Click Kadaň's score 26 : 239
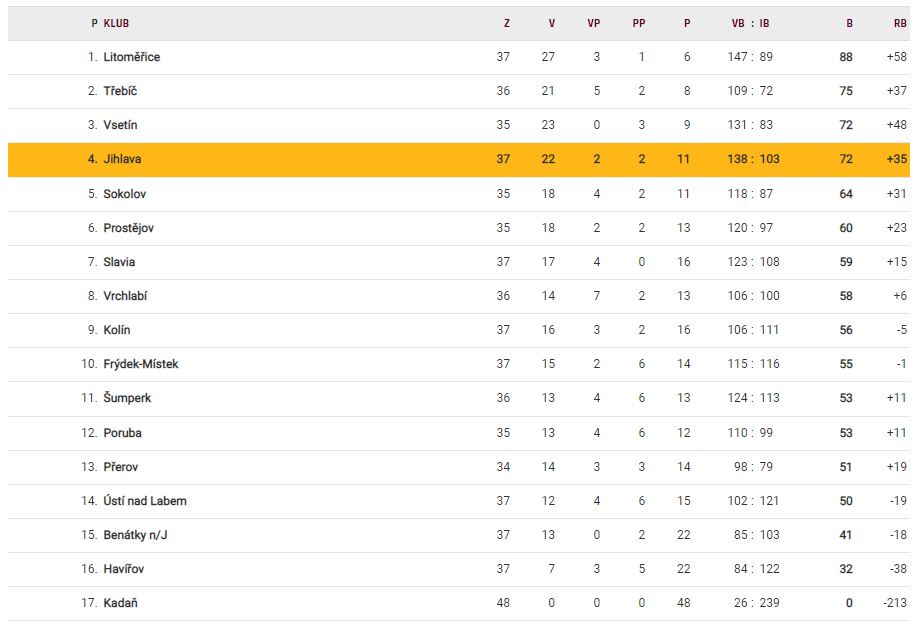Screen dimensions: 920x621 point(752,603)
